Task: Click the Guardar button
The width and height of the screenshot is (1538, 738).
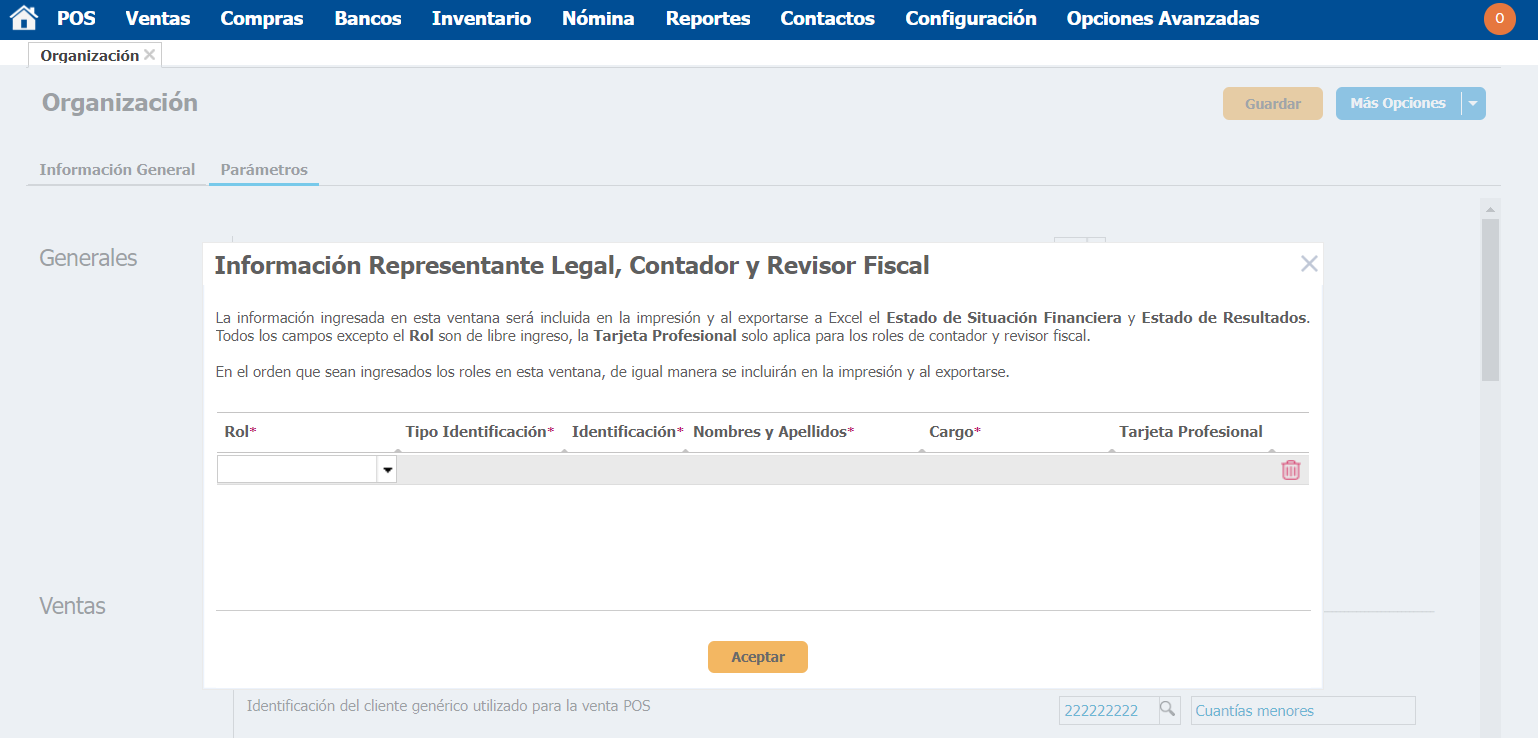Action: 1272,104
